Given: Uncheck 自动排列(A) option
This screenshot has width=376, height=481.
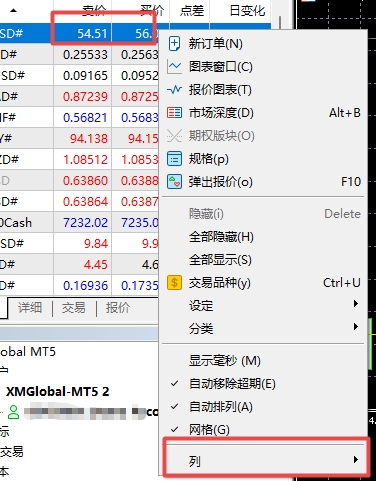Looking at the screenshot, I should click(263, 407).
